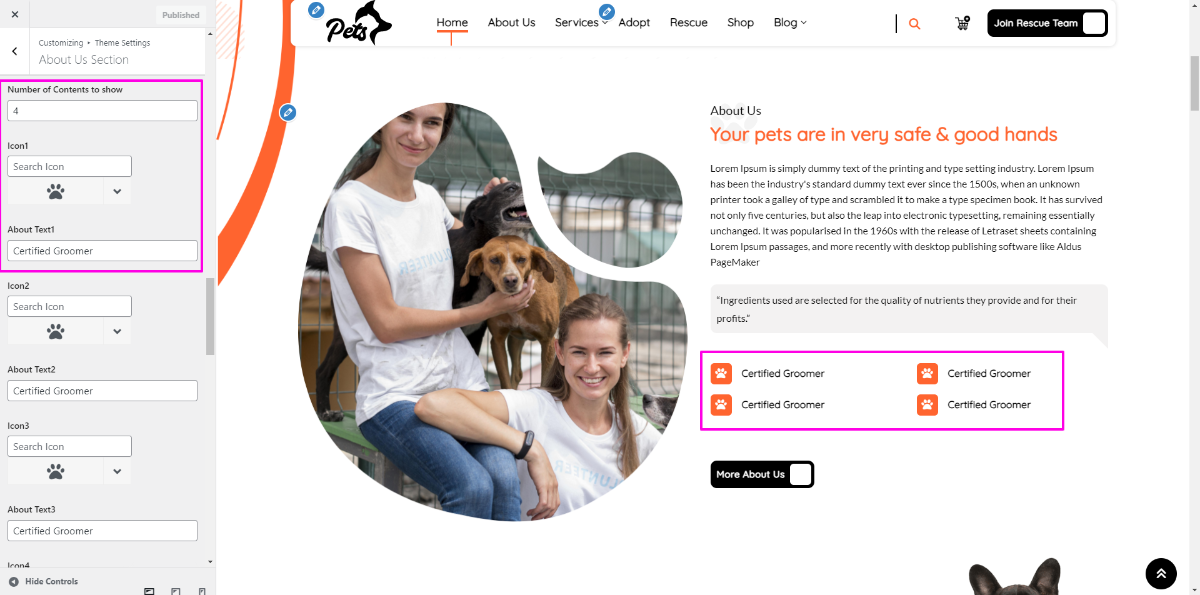Click the Join Rescue Team button
Viewport: 1200px width, 595px height.
(x=1047, y=23)
